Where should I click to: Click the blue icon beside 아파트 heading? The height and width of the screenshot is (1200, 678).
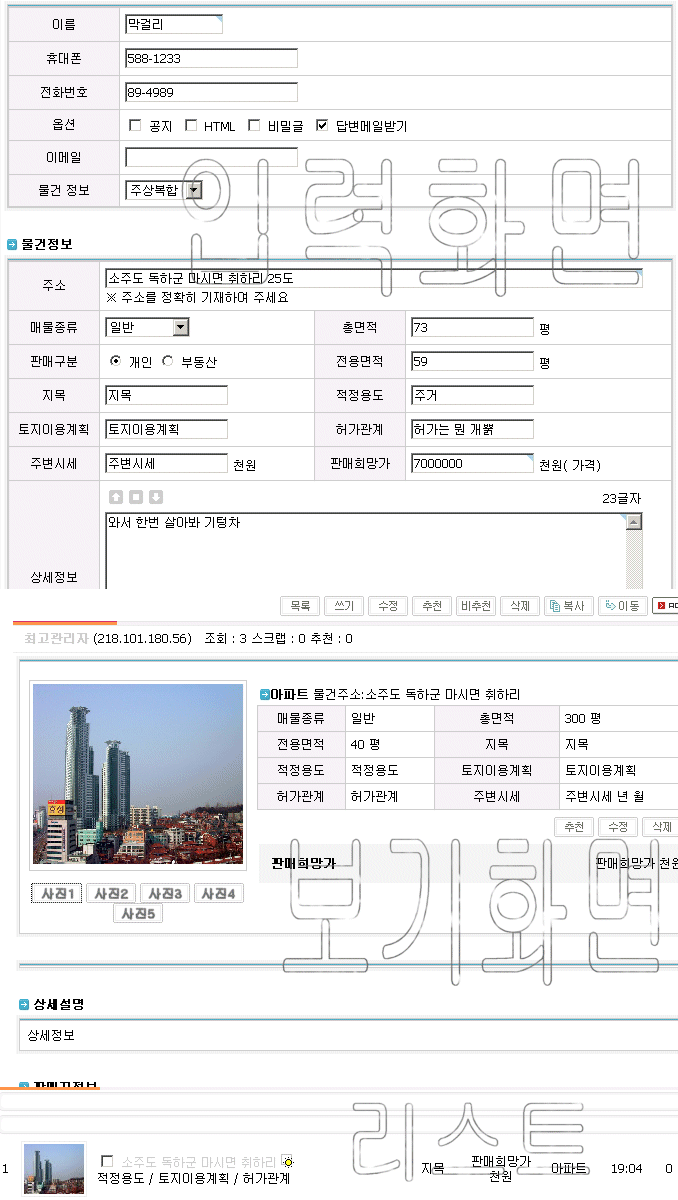pyautogui.click(x=264, y=694)
